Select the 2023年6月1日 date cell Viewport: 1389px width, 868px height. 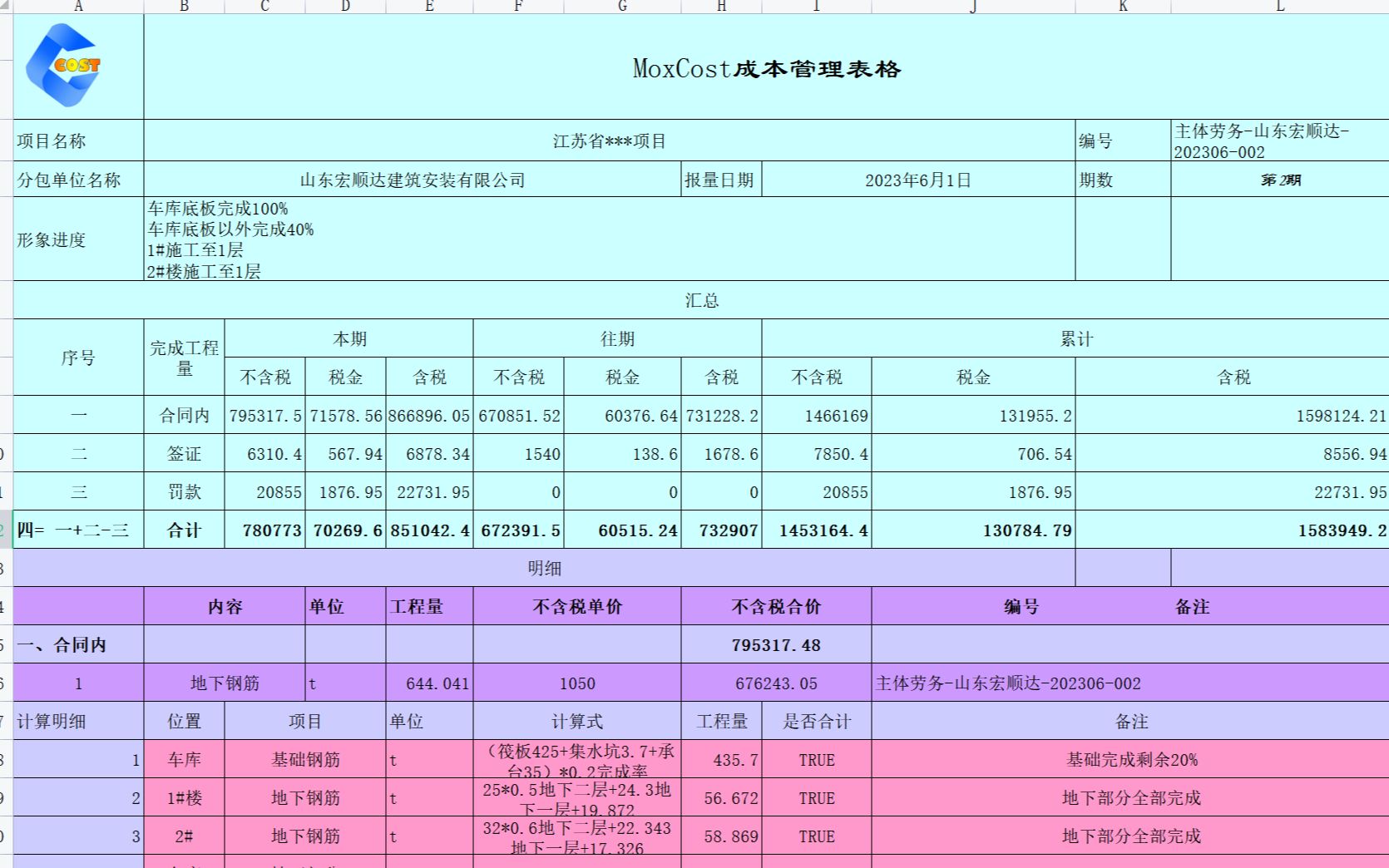click(x=918, y=180)
